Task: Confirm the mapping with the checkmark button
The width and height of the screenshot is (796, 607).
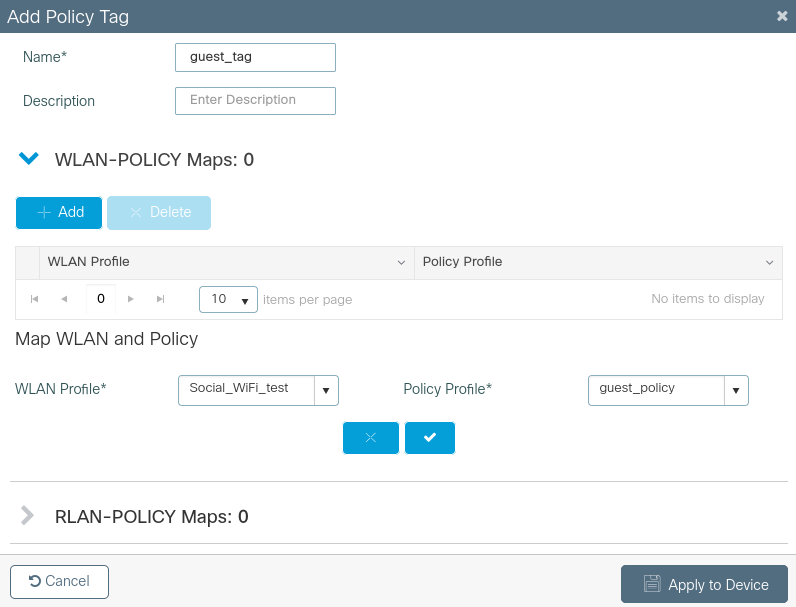Action: click(x=430, y=438)
